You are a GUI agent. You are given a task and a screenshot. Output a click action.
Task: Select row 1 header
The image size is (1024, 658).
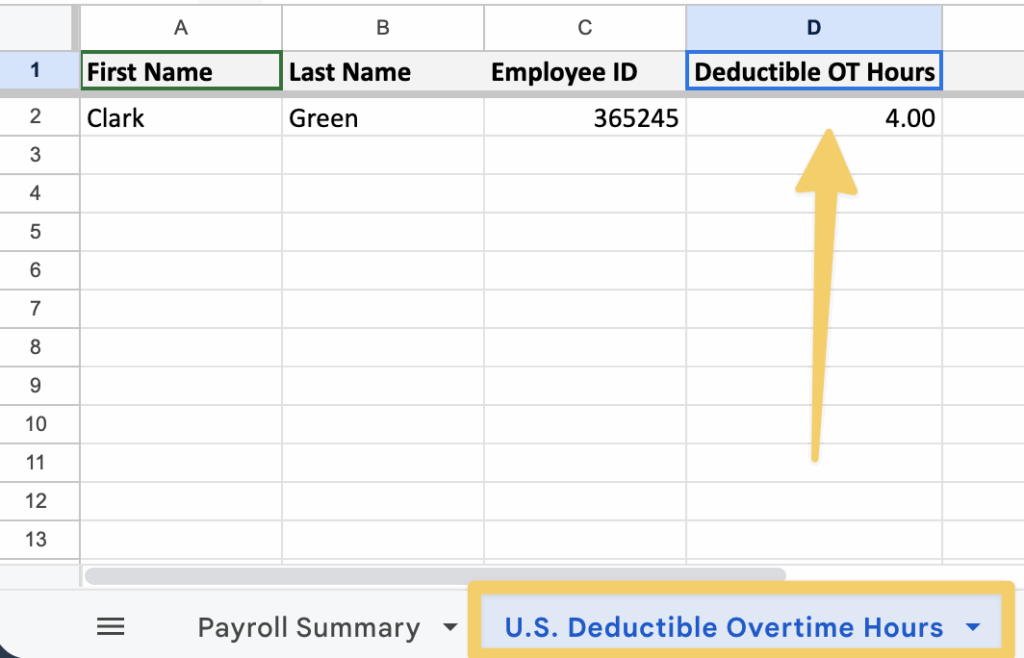[36, 71]
